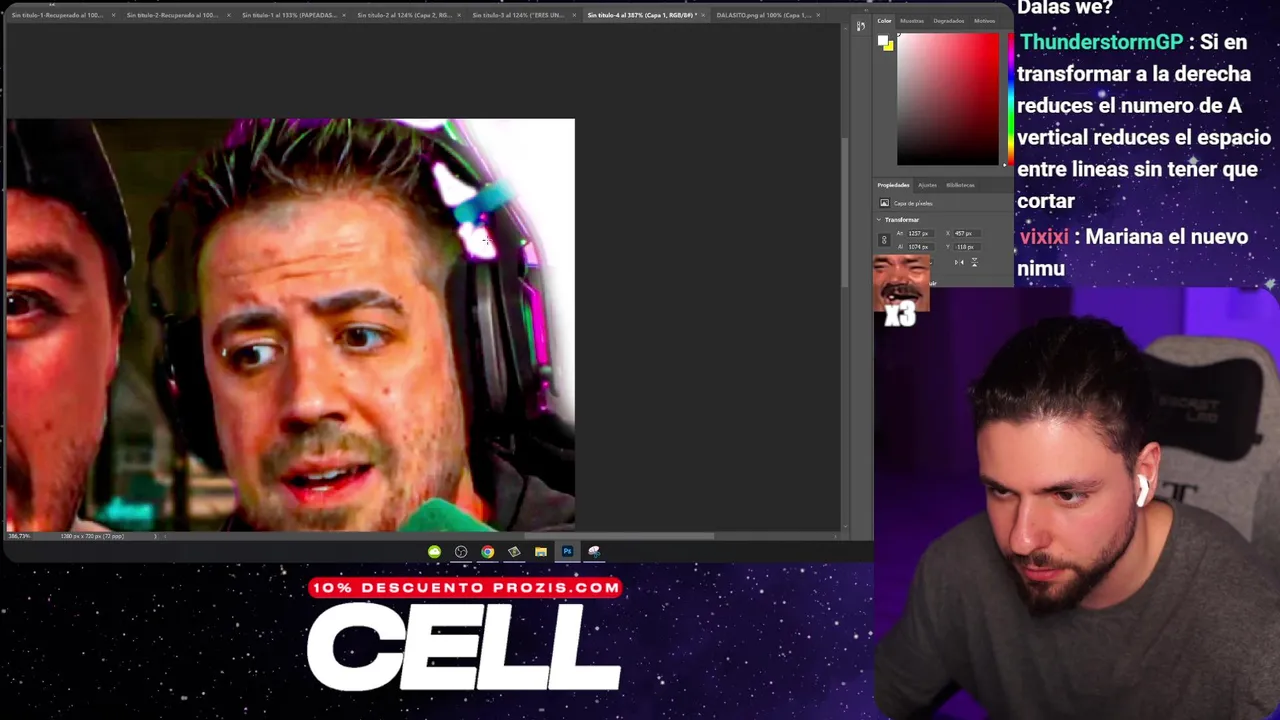This screenshot has height=720, width=1280.
Task: Open the Motivos panel tab
Action: point(984,21)
